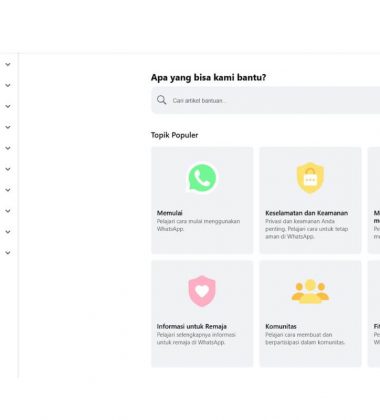This screenshot has width=380, height=420.
Task: Open 'Informasi untuk Remaja' topic title
Action: tap(192, 326)
